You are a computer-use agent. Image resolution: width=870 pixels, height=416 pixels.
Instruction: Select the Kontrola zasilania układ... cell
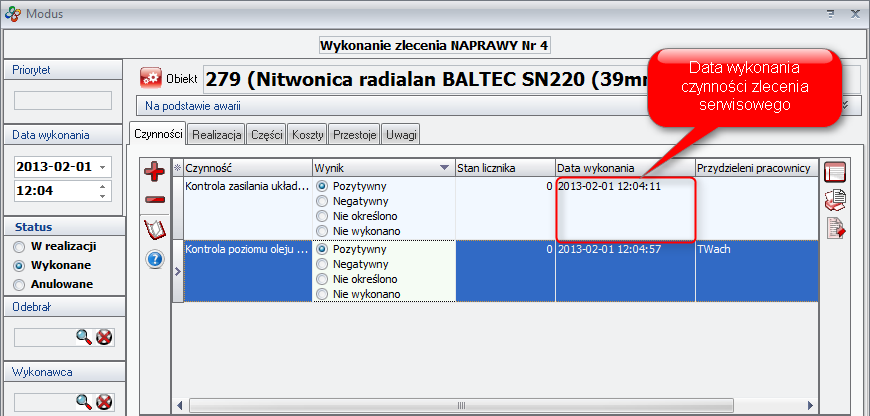click(x=248, y=209)
